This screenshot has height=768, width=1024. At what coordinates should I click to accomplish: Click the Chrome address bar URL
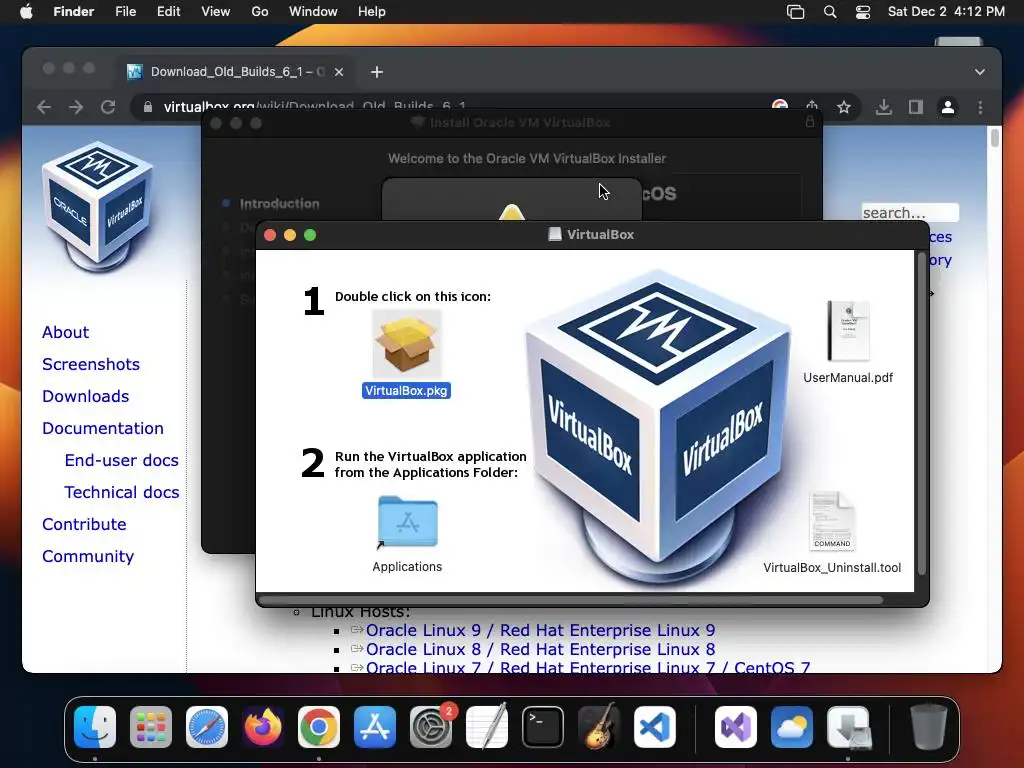[315, 107]
